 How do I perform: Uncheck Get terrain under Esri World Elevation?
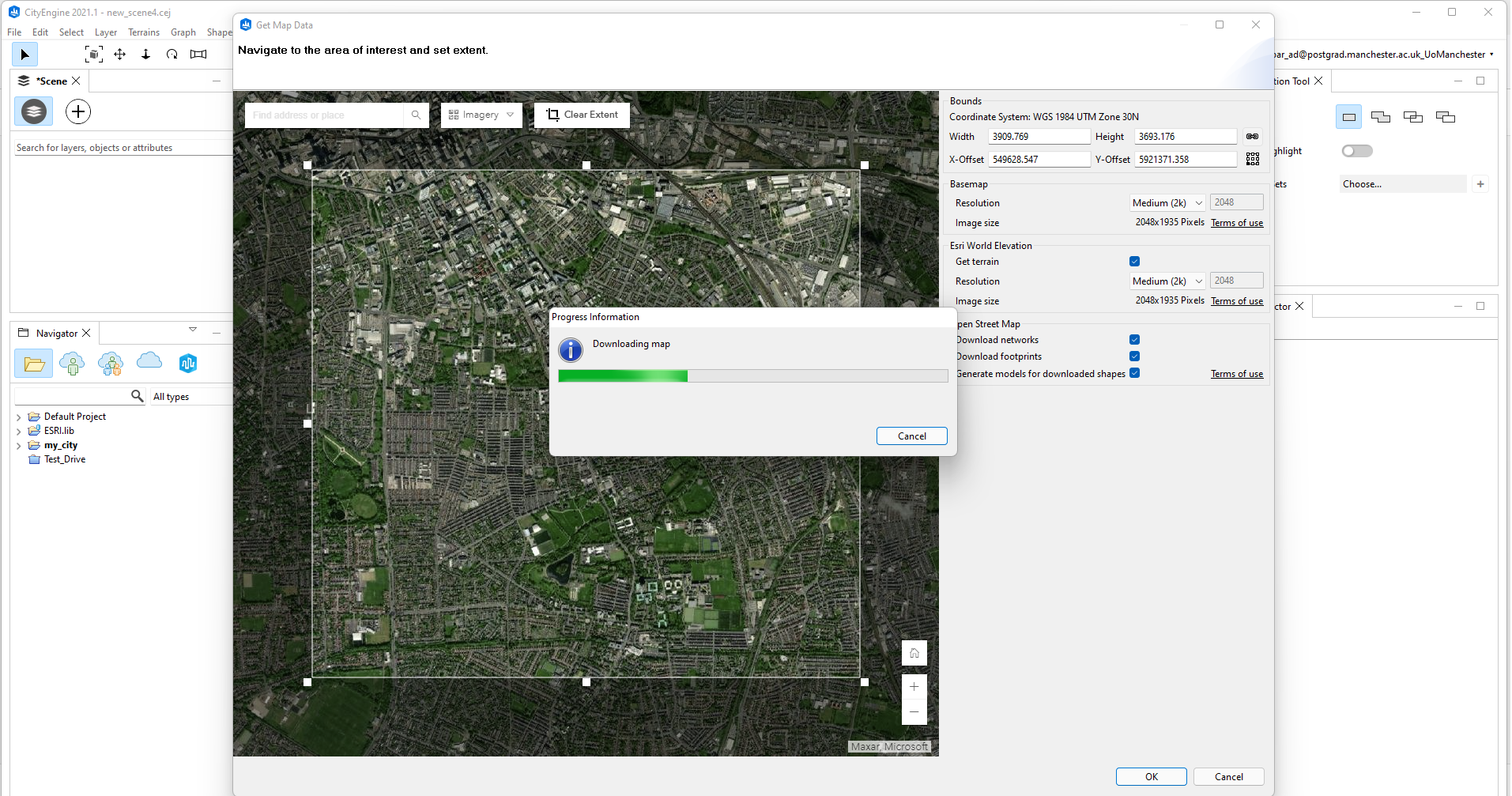(1133, 261)
